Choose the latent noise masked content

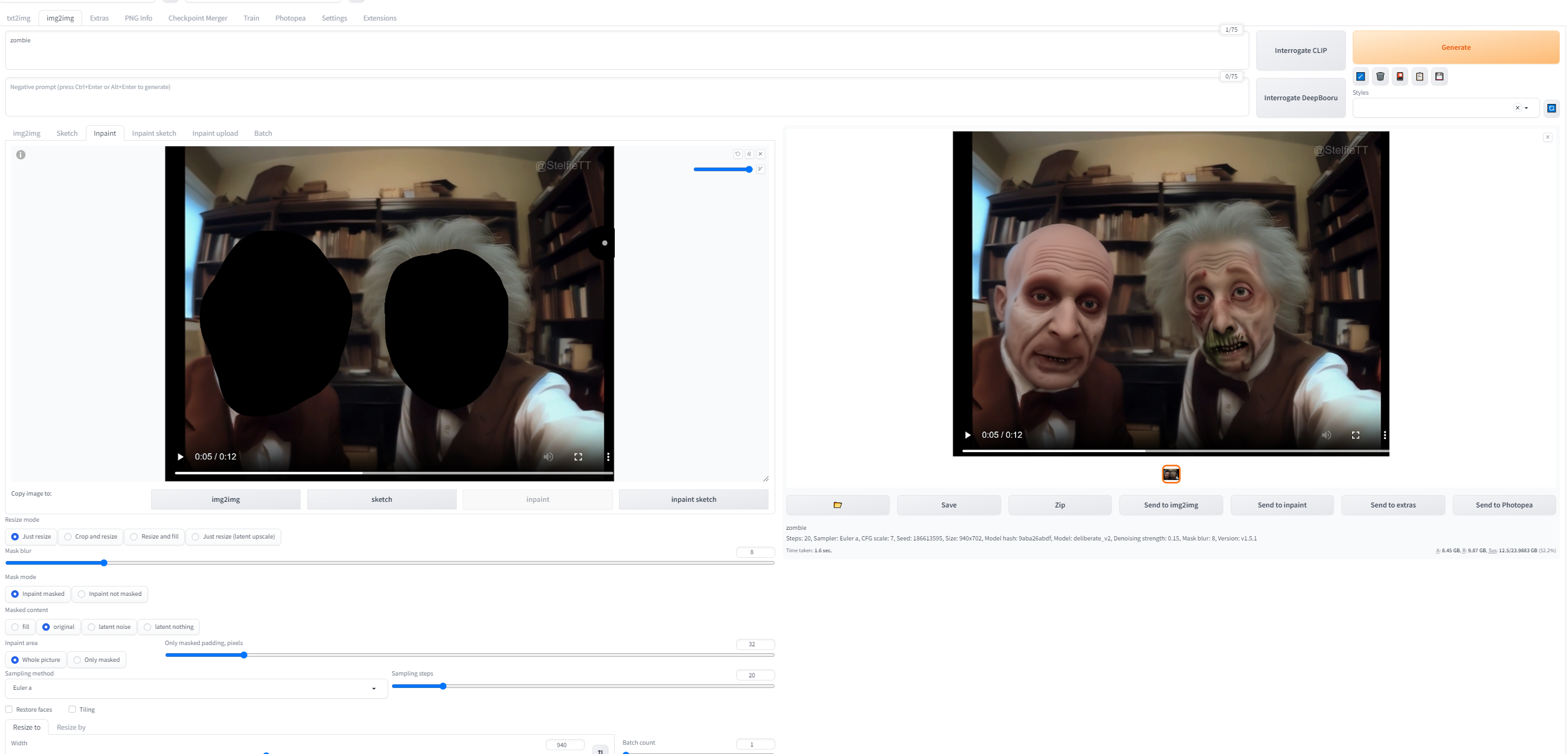click(x=109, y=627)
